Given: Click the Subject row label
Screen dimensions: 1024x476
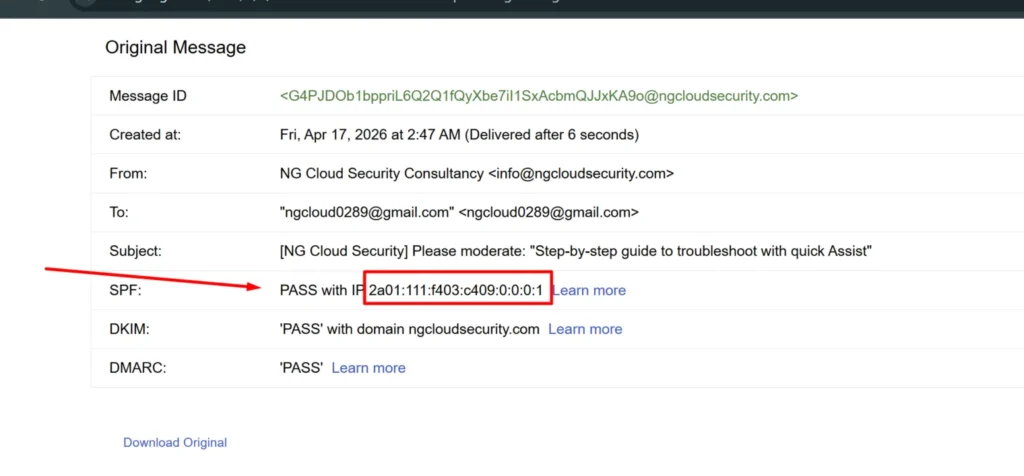Looking at the screenshot, I should 135,251.
